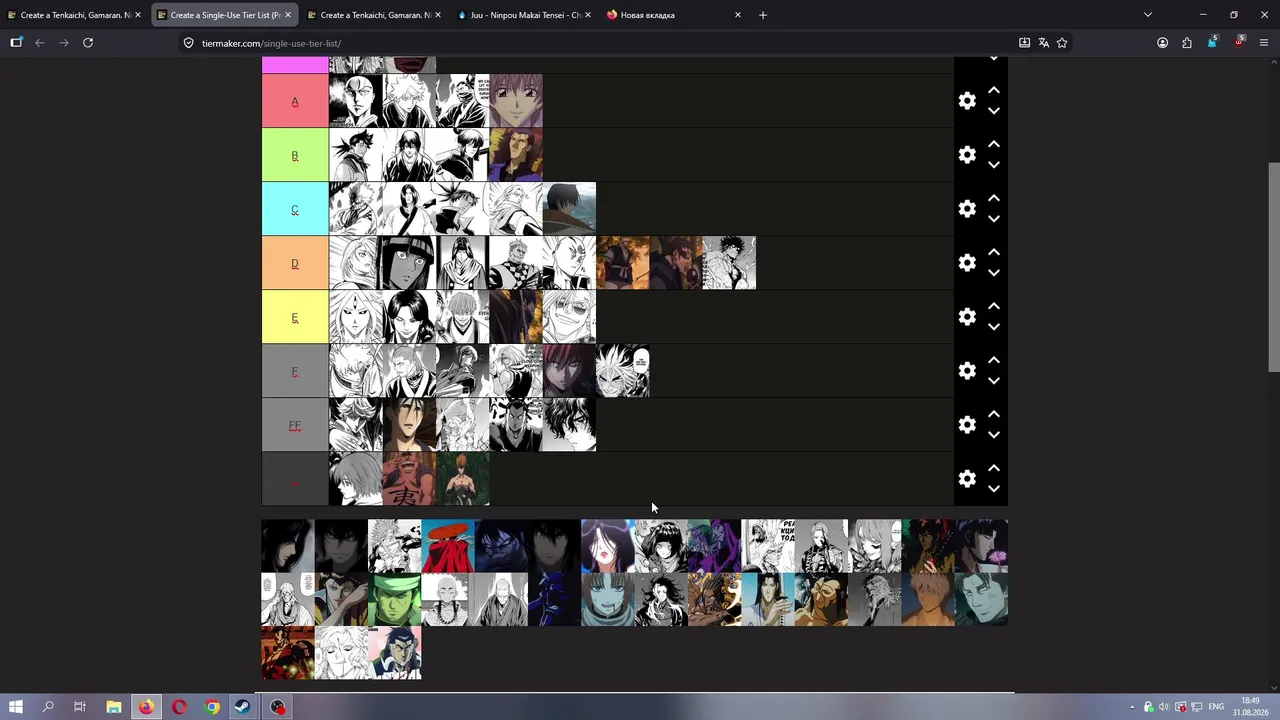Go back to the previous page
The height and width of the screenshot is (720, 1280).
point(40,43)
